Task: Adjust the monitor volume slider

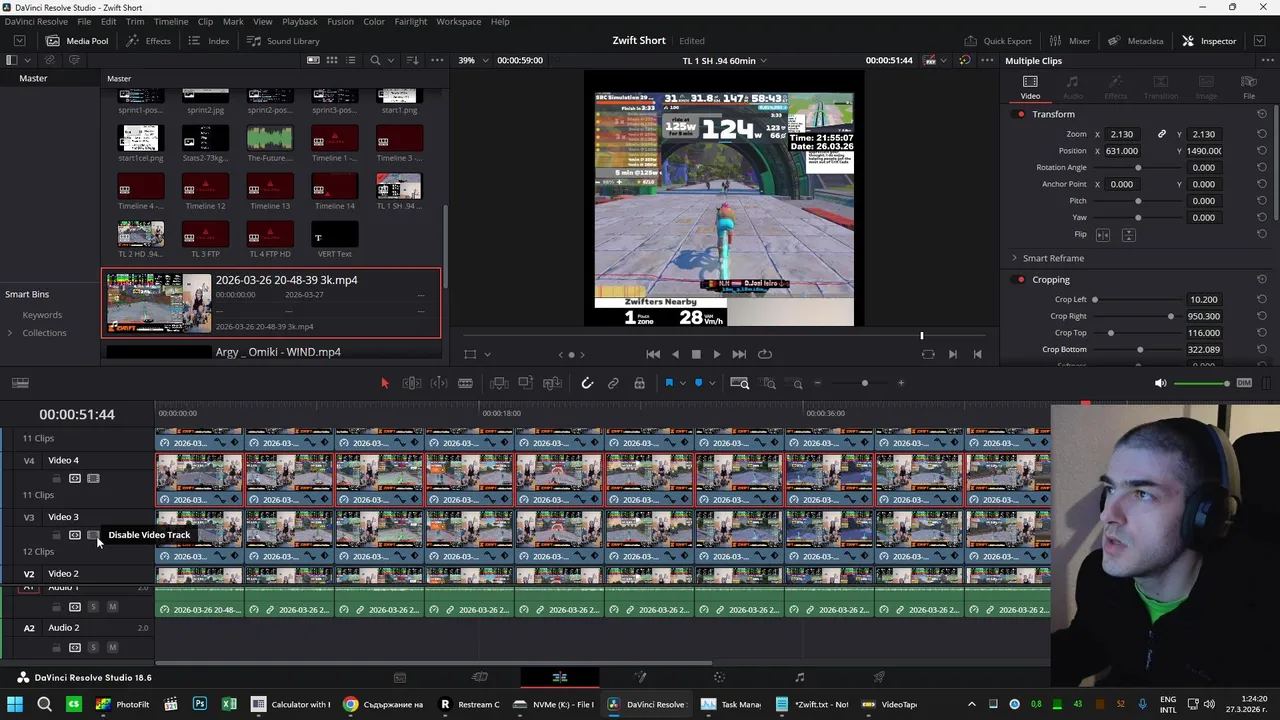Action: point(1201,383)
